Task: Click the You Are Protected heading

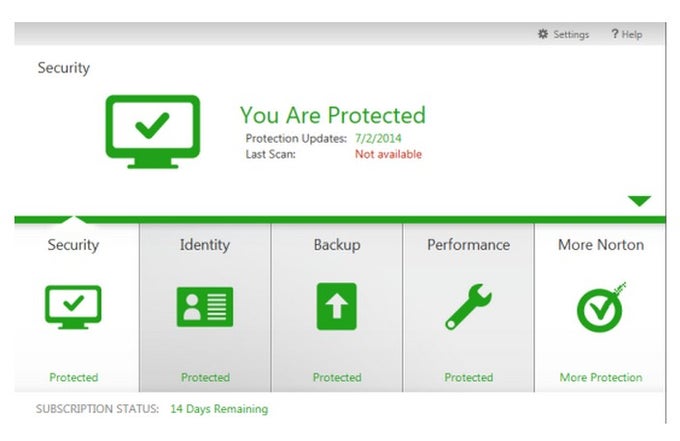Action: [332, 115]
